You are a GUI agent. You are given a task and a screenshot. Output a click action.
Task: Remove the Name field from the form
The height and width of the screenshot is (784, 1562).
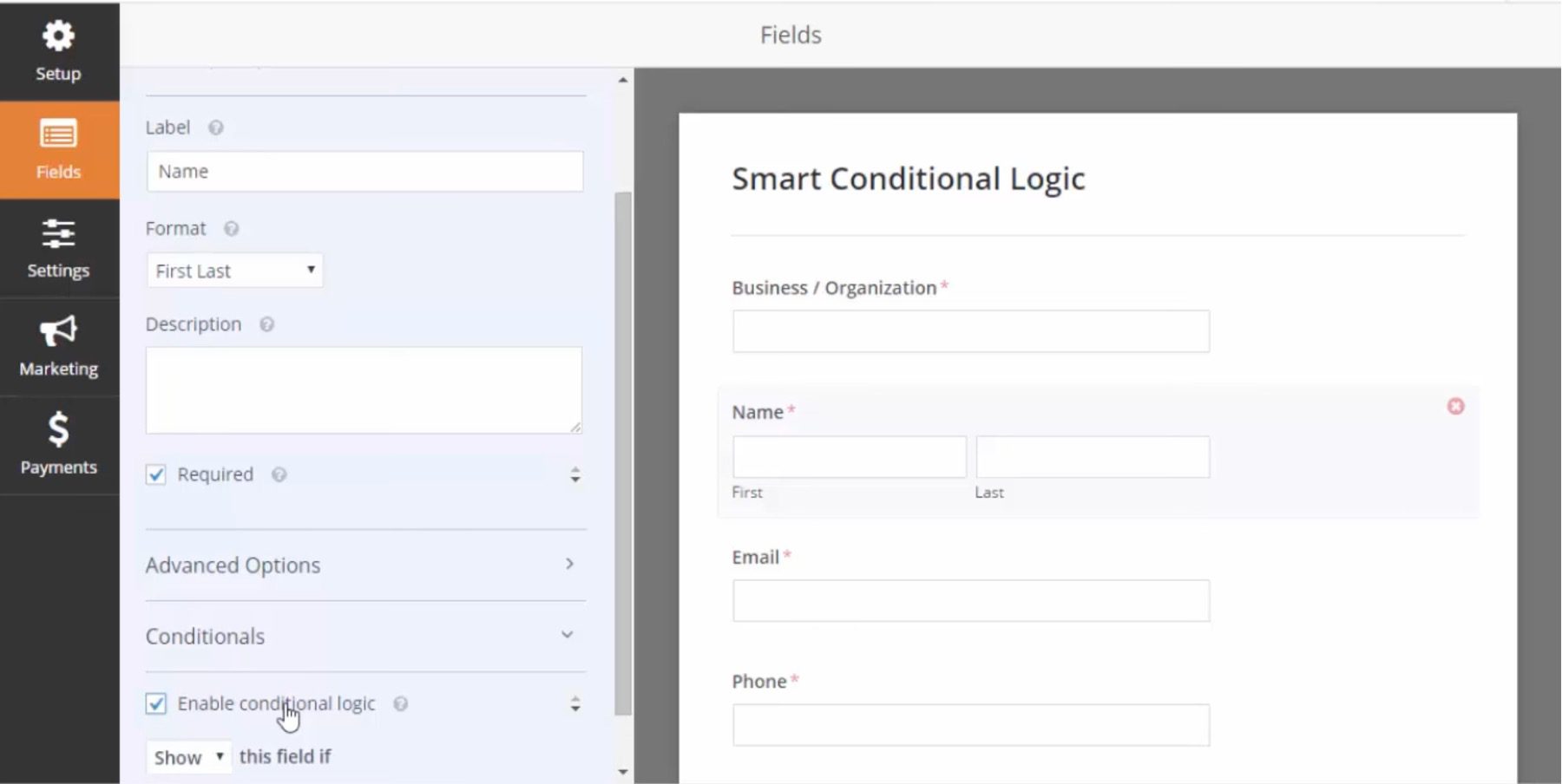point(1455,406)
